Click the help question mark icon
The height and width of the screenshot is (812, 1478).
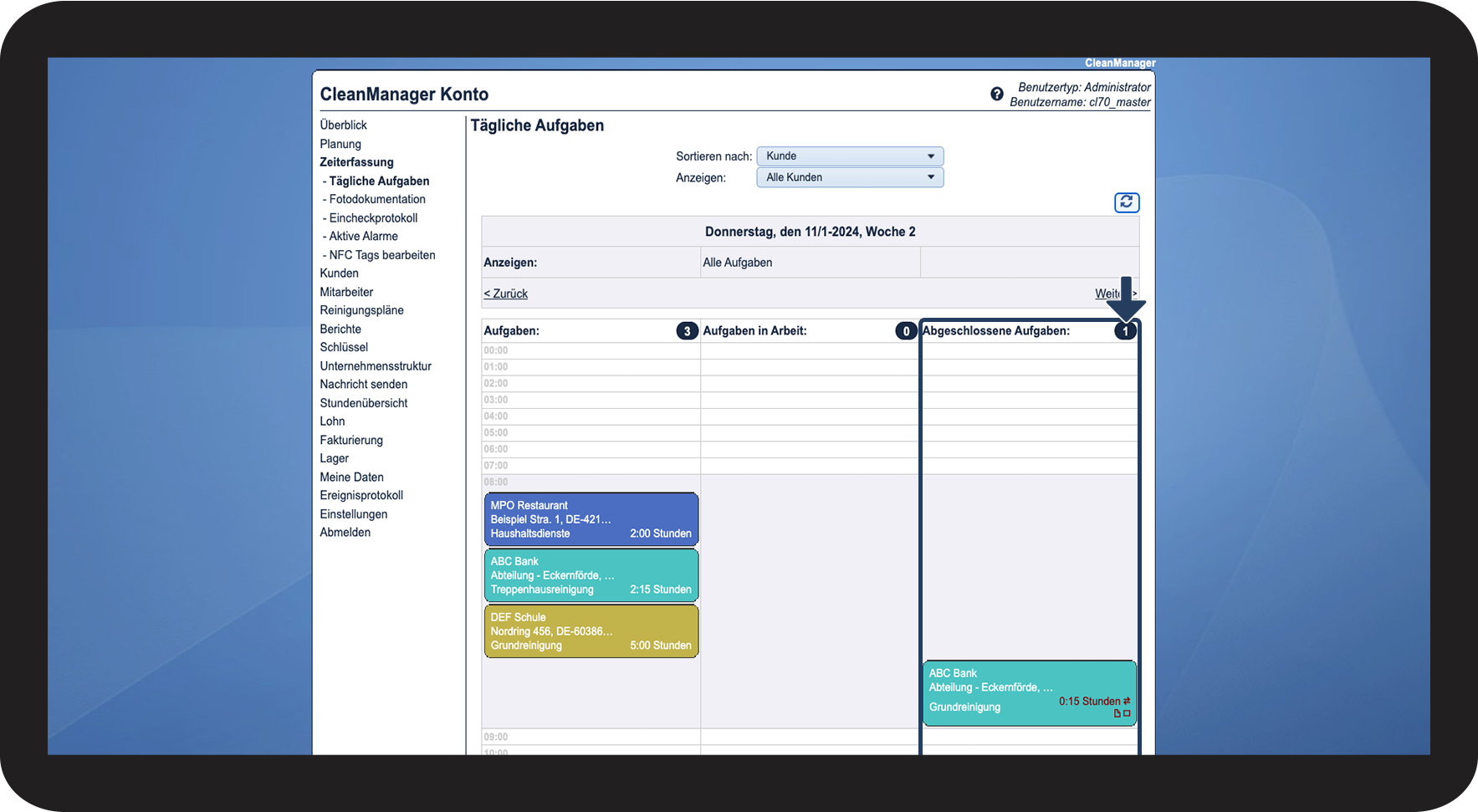996,94
